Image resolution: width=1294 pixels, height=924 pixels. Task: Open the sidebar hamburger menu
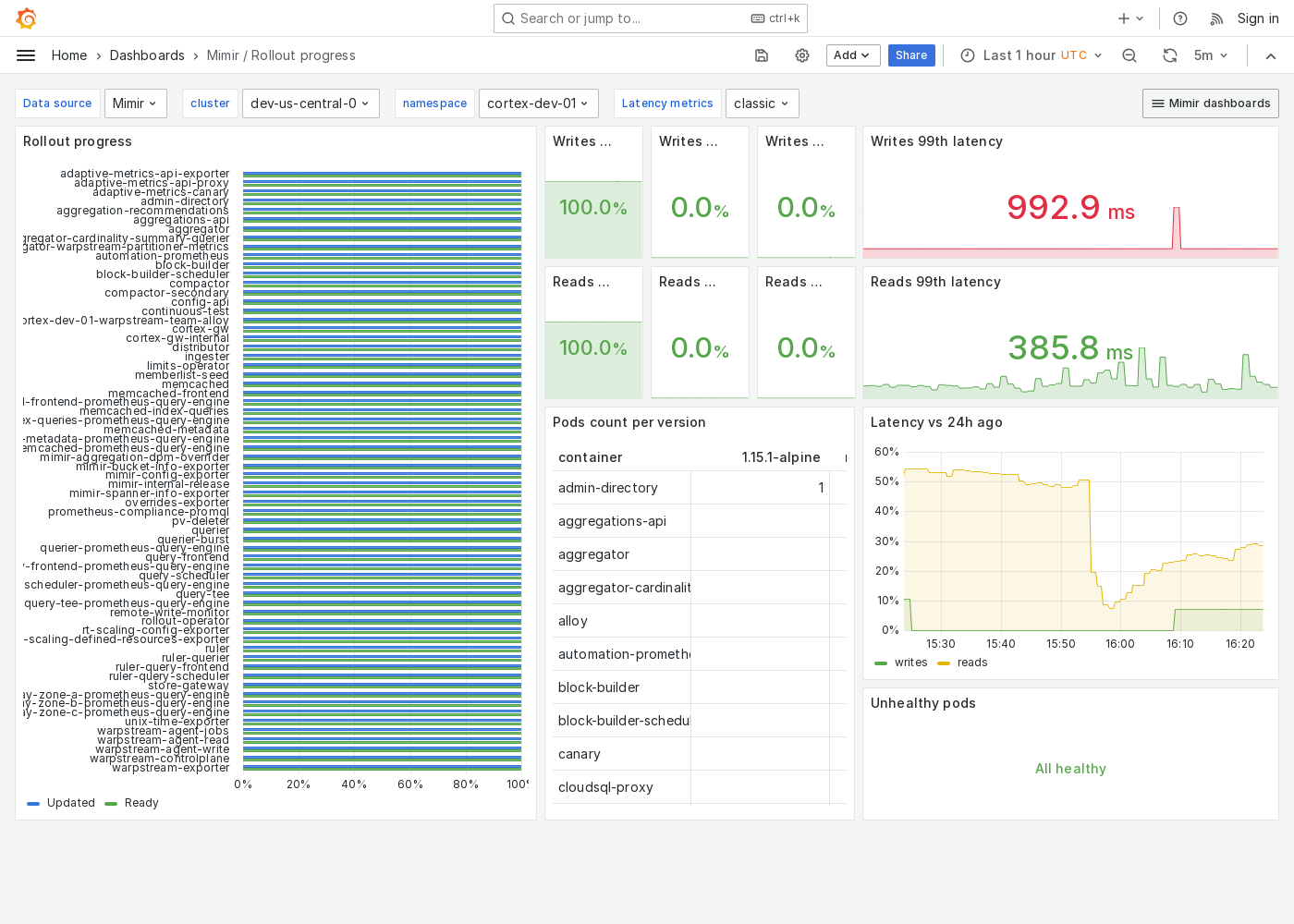click(26, 55)
